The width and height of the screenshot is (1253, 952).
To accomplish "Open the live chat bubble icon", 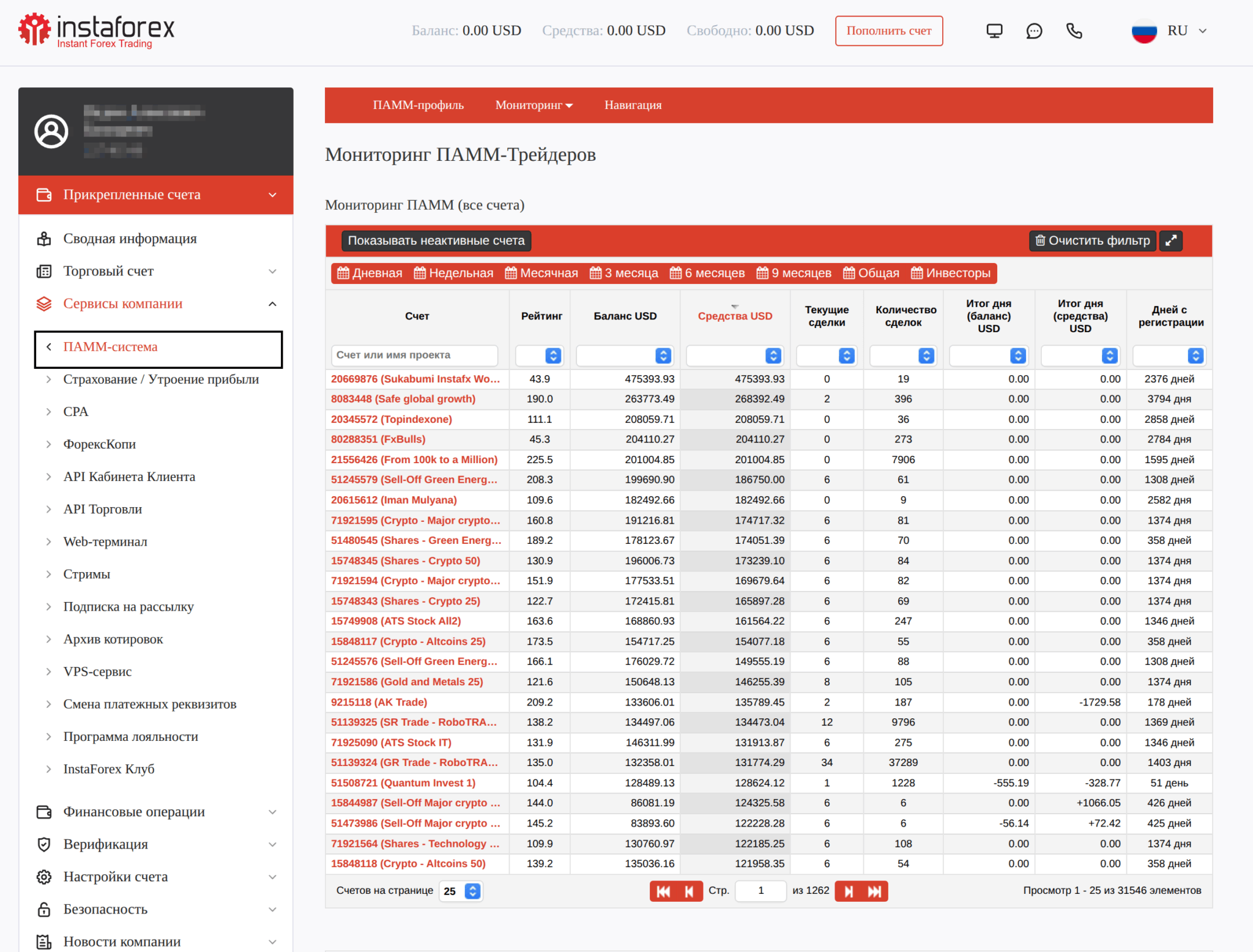I will pyautogui.click(x=1034, y=31).
